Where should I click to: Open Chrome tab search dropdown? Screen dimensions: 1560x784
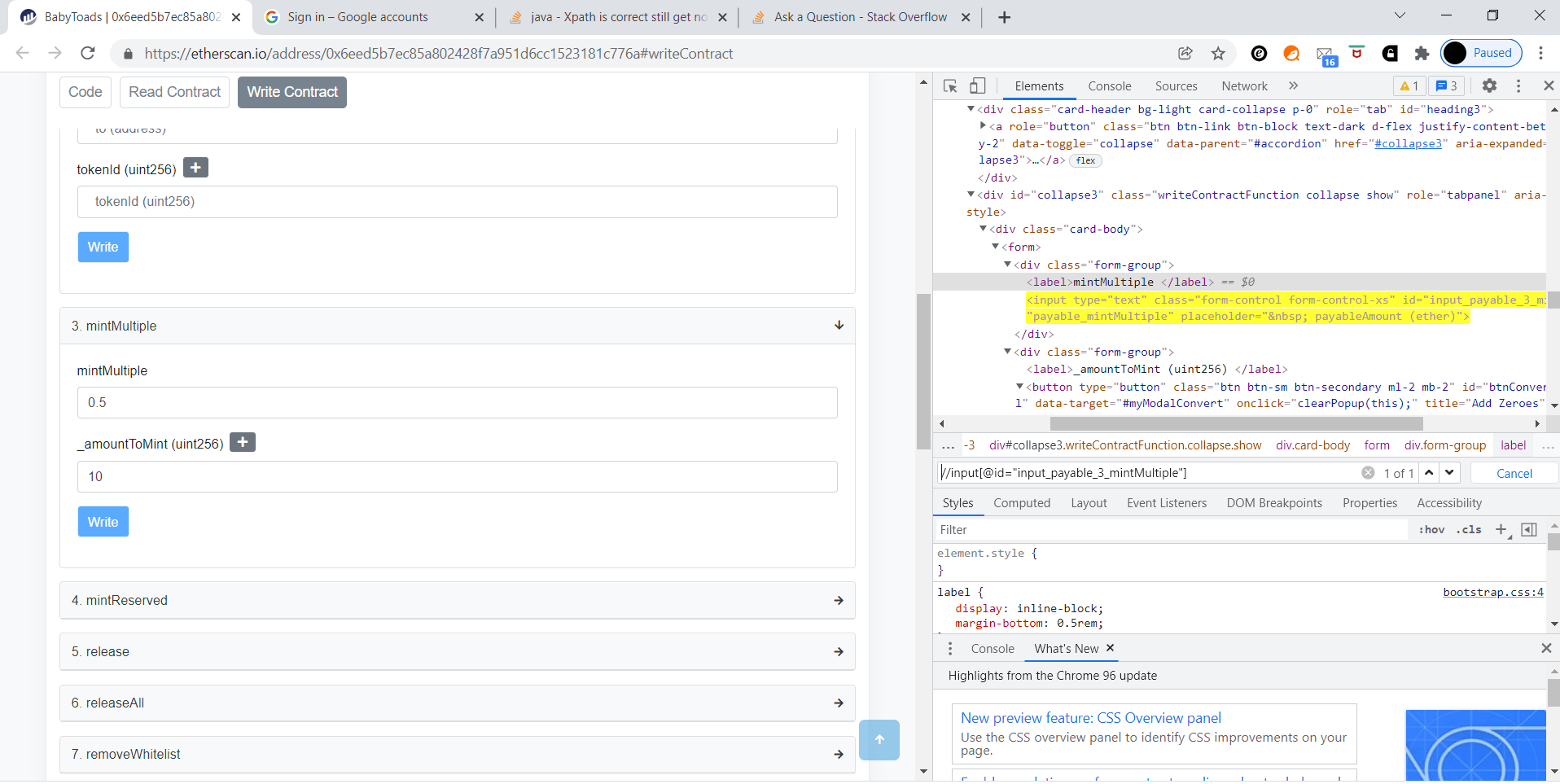click(1400, 15)
